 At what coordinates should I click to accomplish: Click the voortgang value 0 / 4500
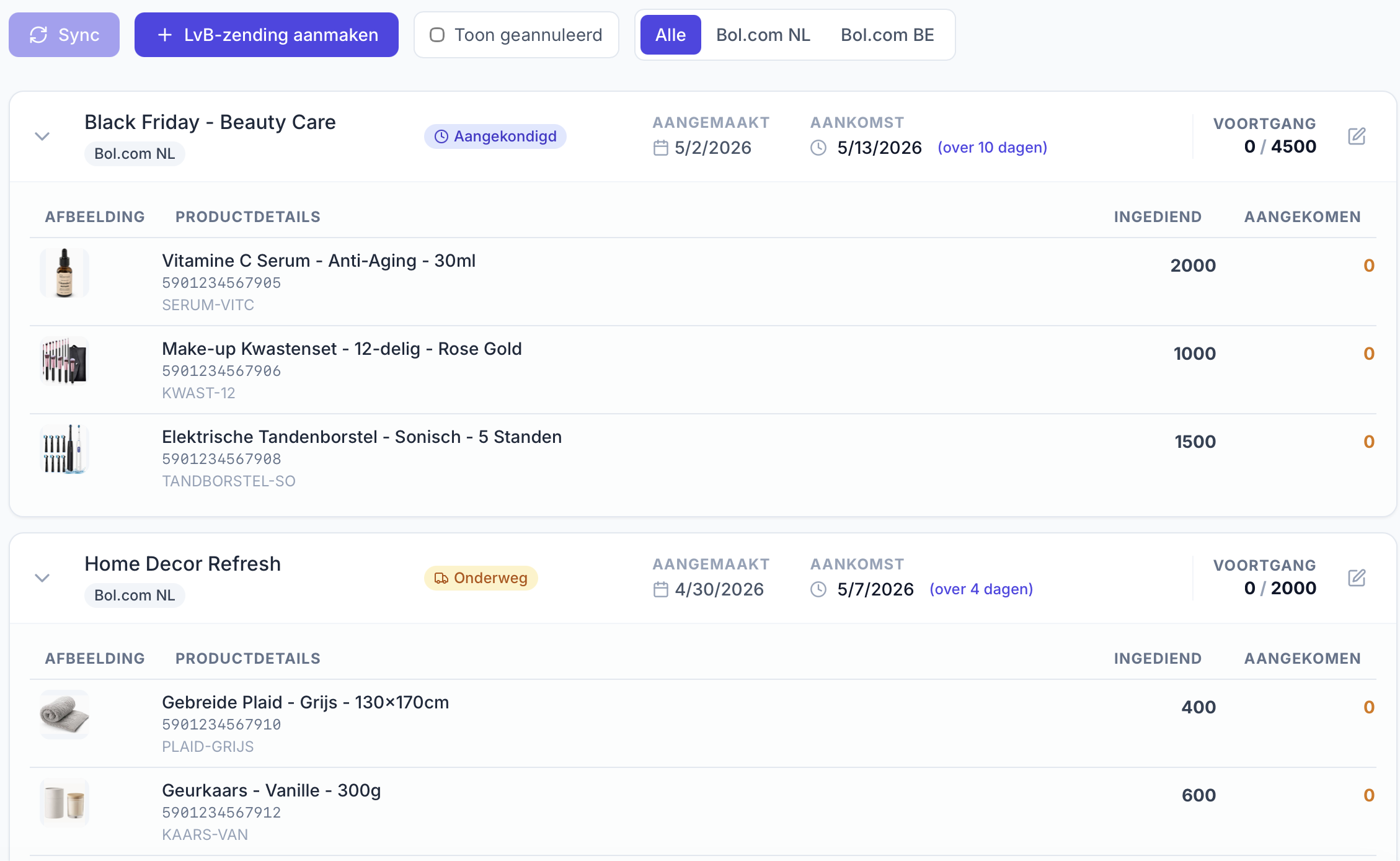pyautogui.click(x=1280, y=146)
